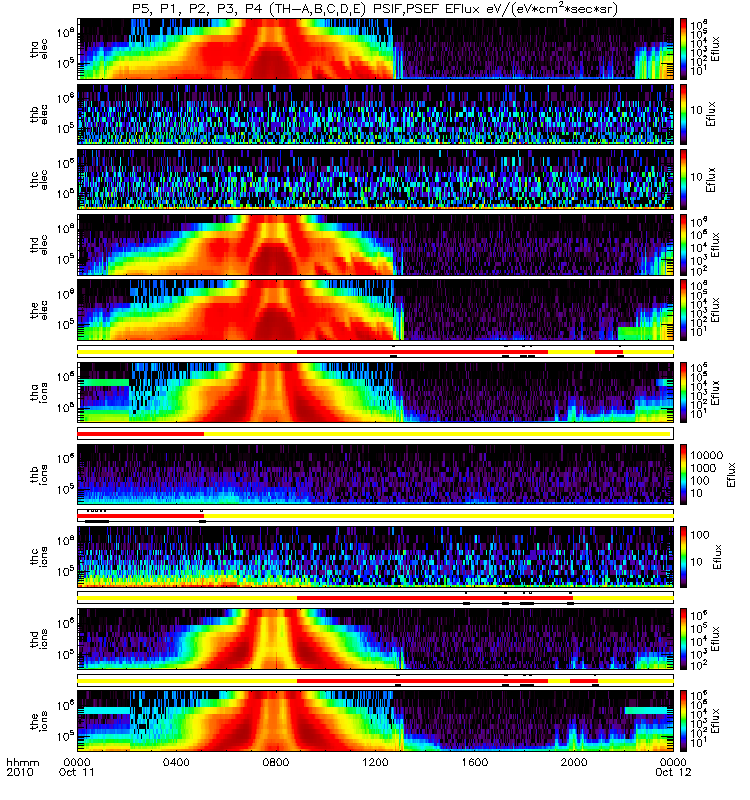Click the 'Oct 12' date label
The image size is (750, 800).
coord(673,772)
